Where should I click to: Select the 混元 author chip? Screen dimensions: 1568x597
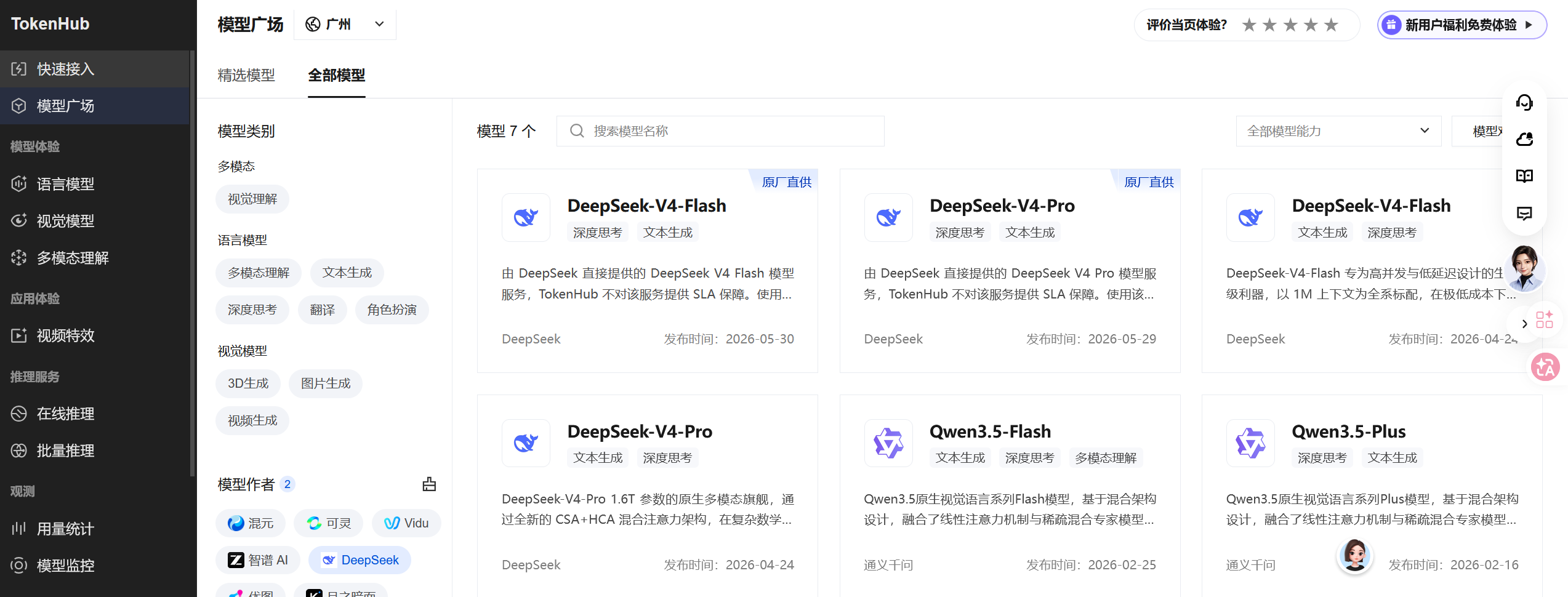coord(251,523)
